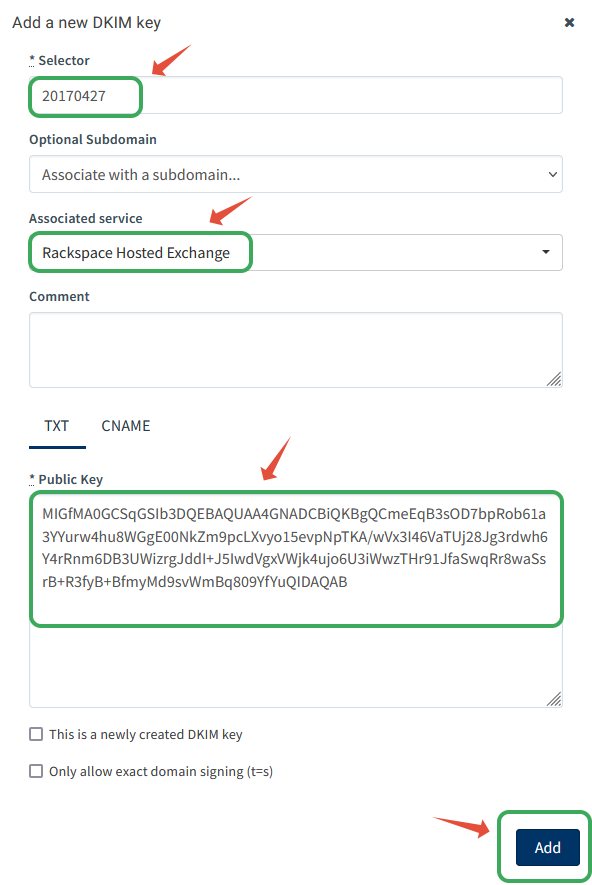Click the resize handle on the Comment box
Screen dimensions: 592x885
coord(556,377)
